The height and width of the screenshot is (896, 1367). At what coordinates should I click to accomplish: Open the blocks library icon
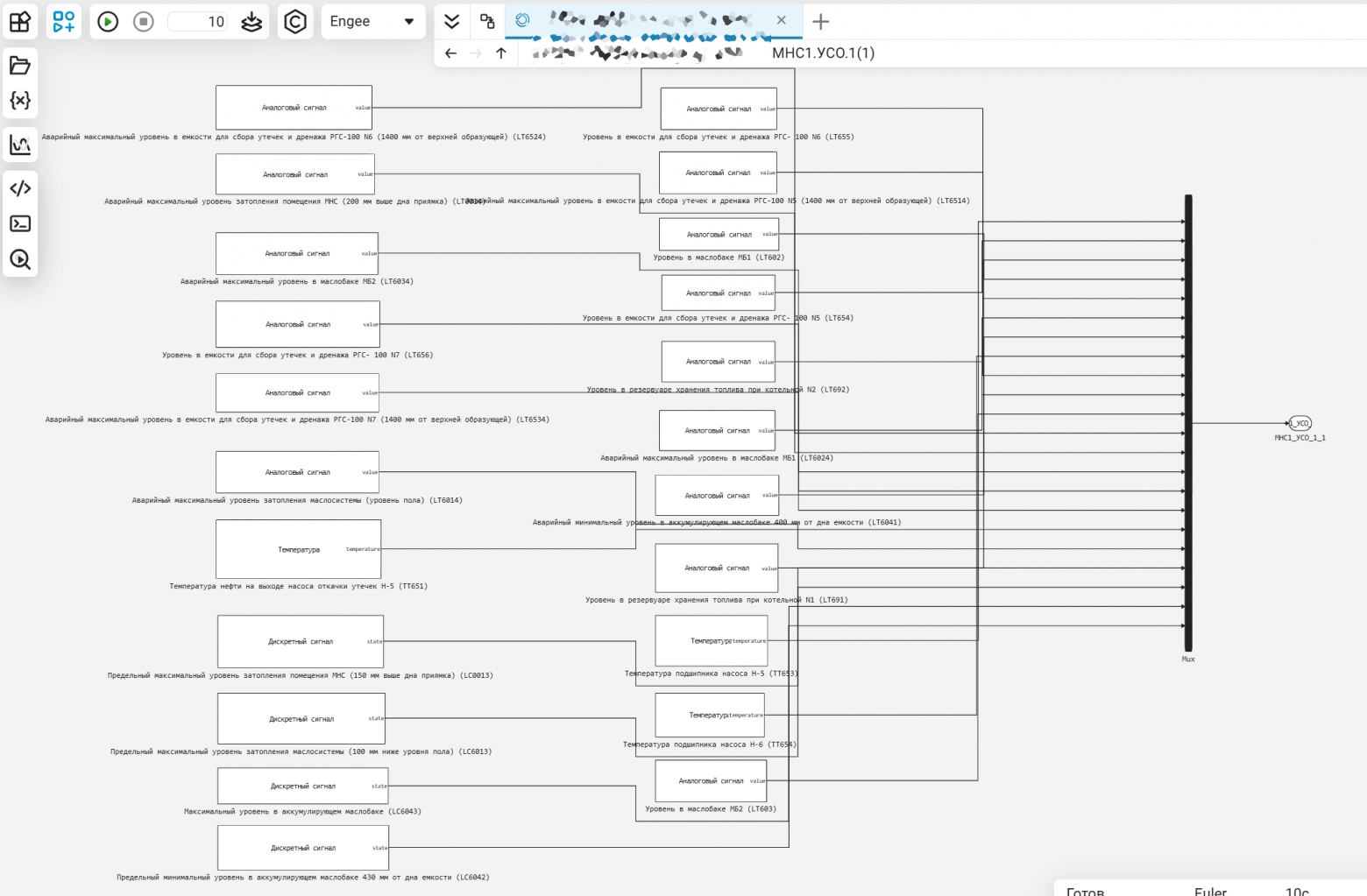click(20, 21)
